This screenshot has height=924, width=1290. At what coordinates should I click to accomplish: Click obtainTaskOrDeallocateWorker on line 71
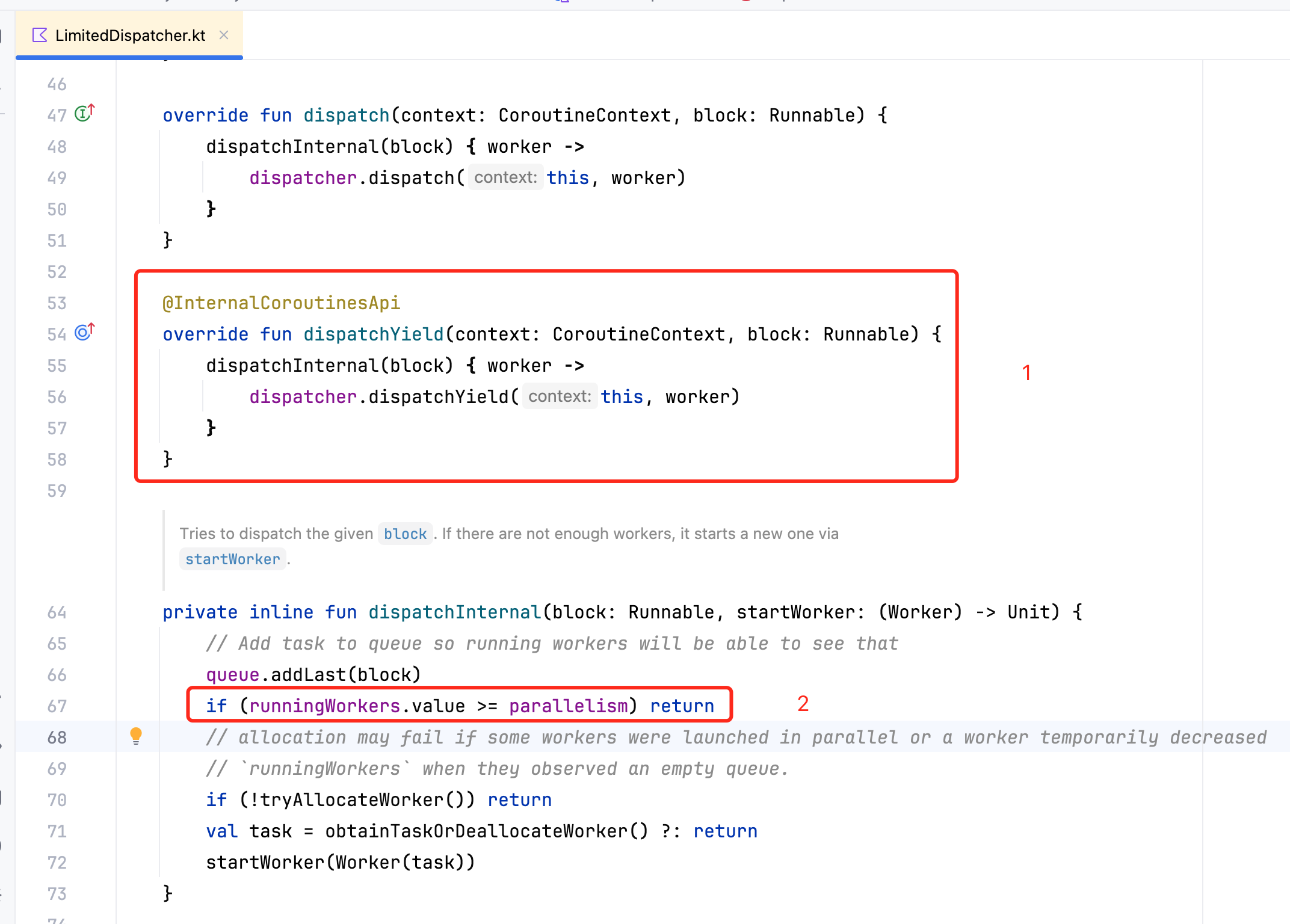475,831
